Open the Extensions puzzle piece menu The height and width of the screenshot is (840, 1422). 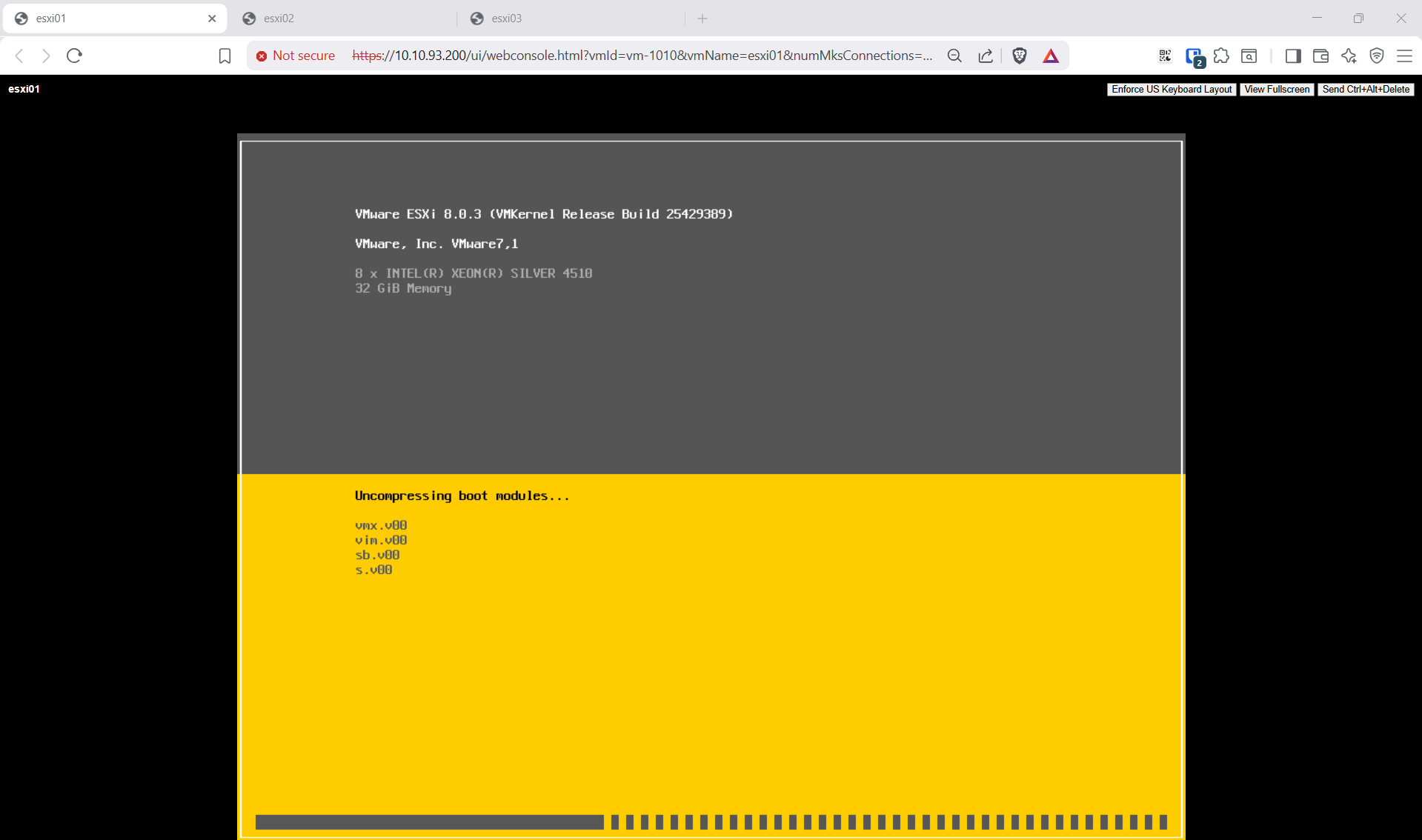click(x=1221, y=56)
